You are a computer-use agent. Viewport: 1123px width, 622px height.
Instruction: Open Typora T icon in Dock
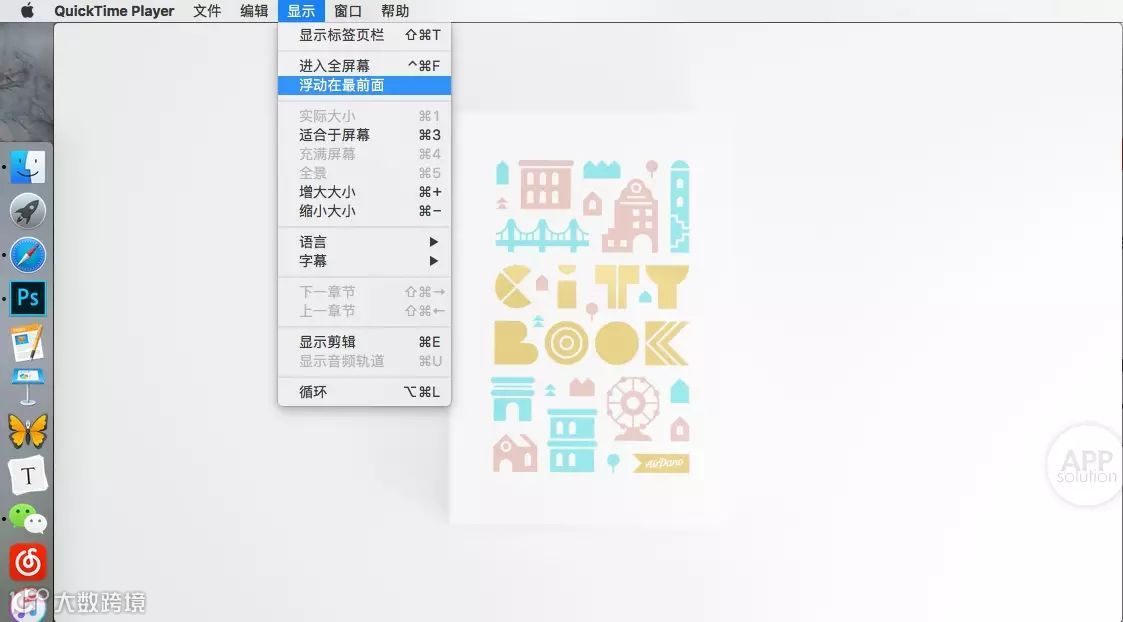[x=28, y=475]
